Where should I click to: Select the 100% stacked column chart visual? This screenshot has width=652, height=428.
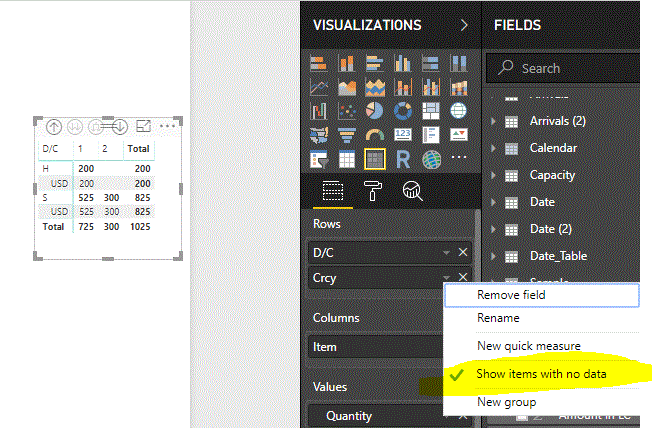[458, 64]
